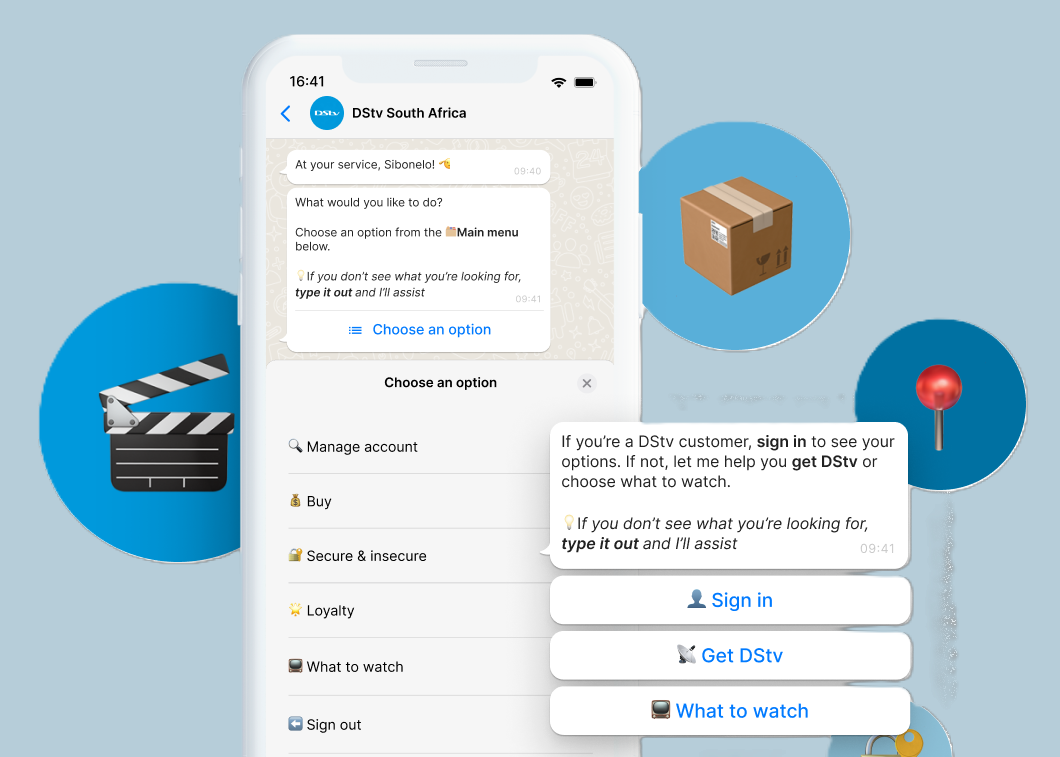1060x757 pixels.
Task: Tap the Wi-Fi status icon
Action: tap(558, 82)
